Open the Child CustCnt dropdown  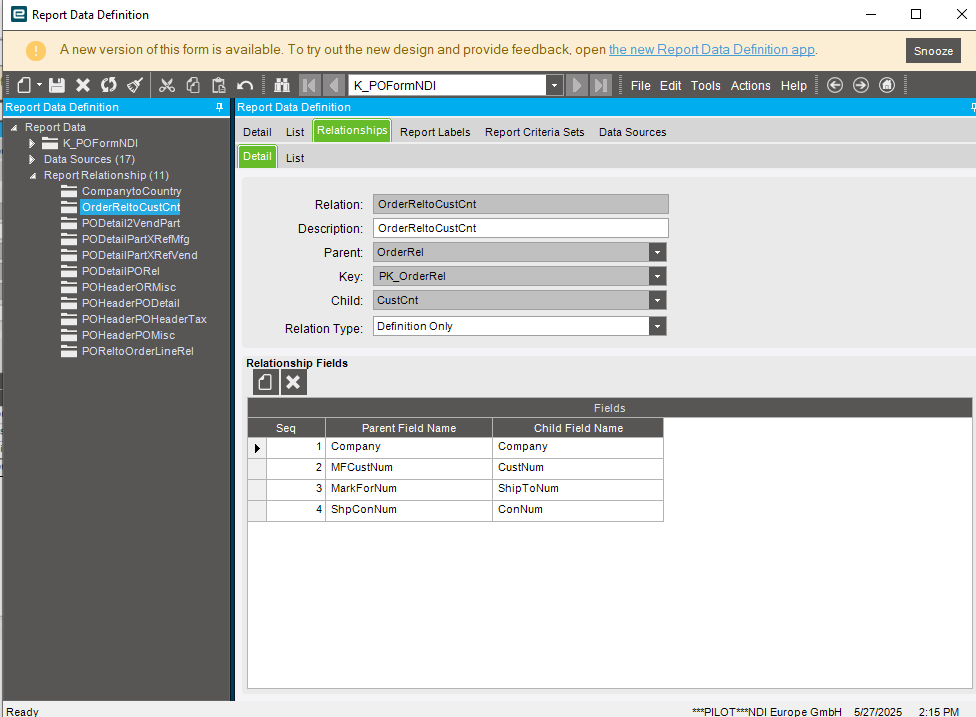657,300
